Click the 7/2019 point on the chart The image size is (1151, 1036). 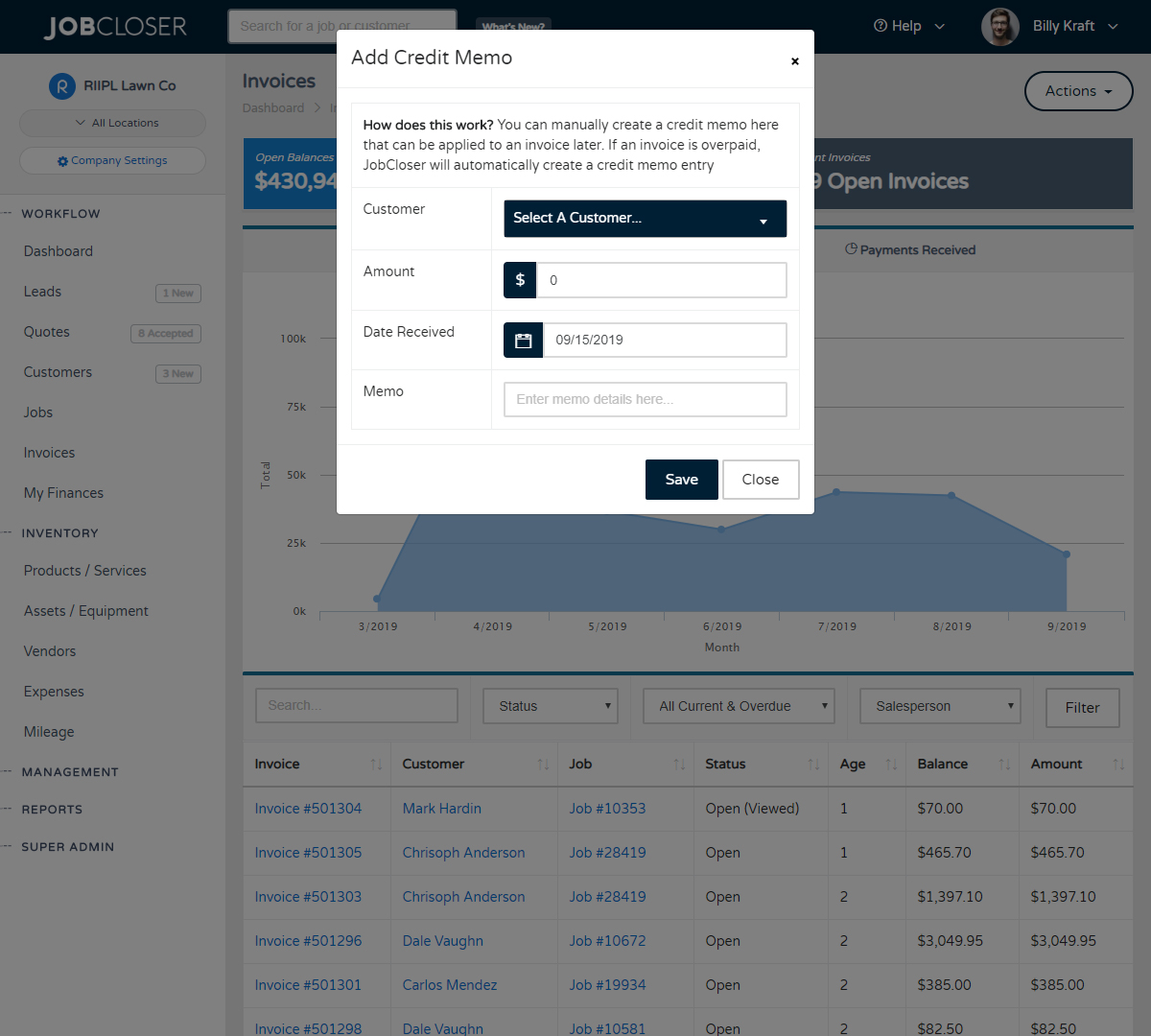[836, 492]
